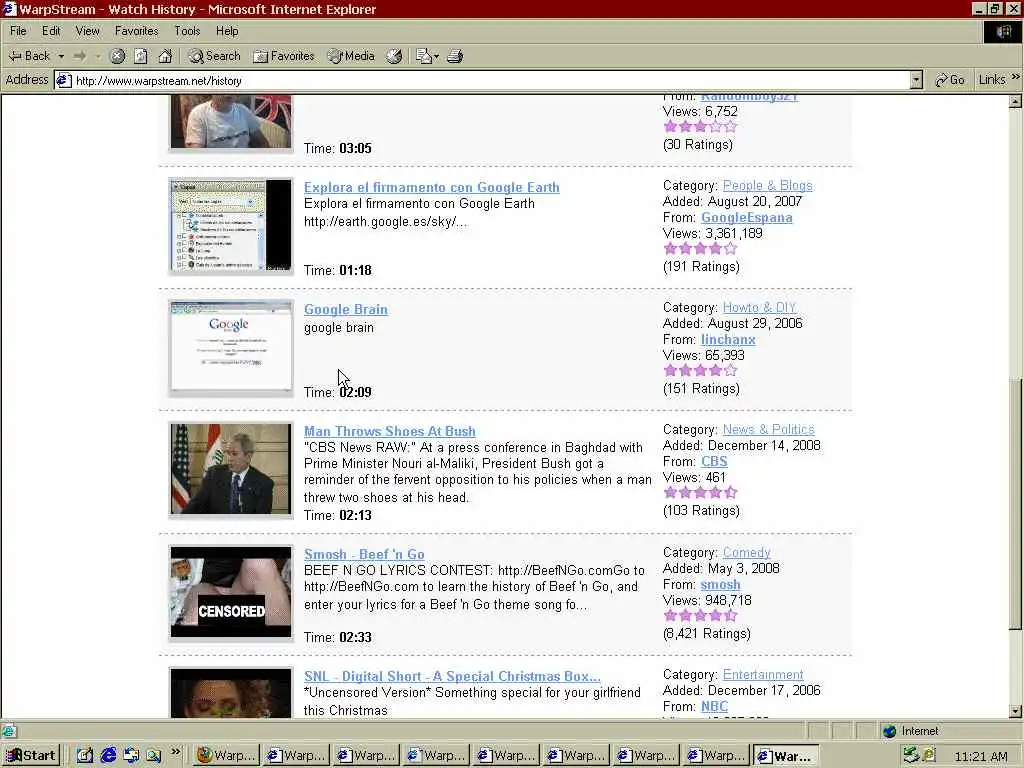Screen dimensions: 1024x768
Task: Expand the Quick Launch overflow chevron
Action: click(175, 752)
